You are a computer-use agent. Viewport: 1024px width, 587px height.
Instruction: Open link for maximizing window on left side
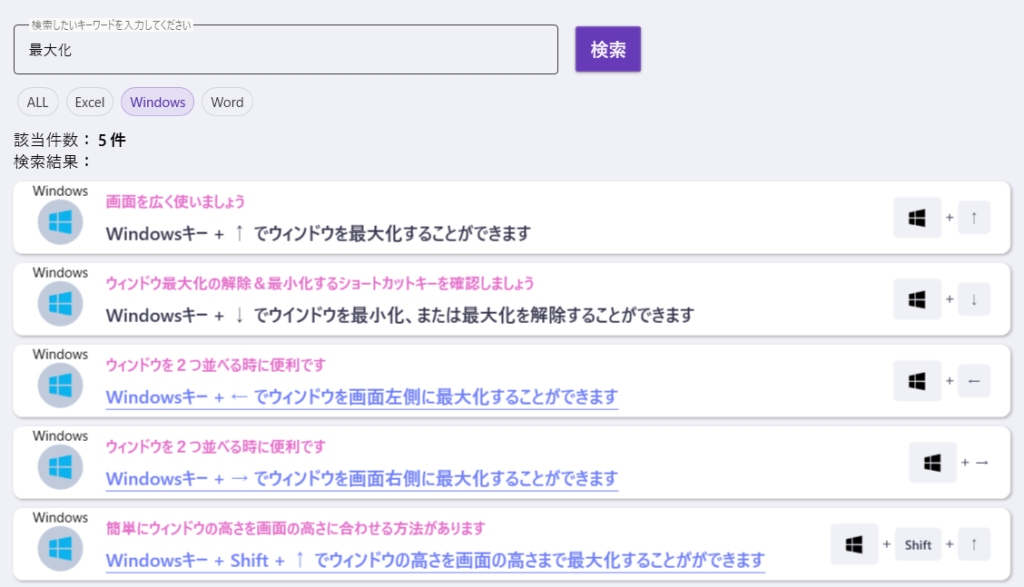[362, 397]
